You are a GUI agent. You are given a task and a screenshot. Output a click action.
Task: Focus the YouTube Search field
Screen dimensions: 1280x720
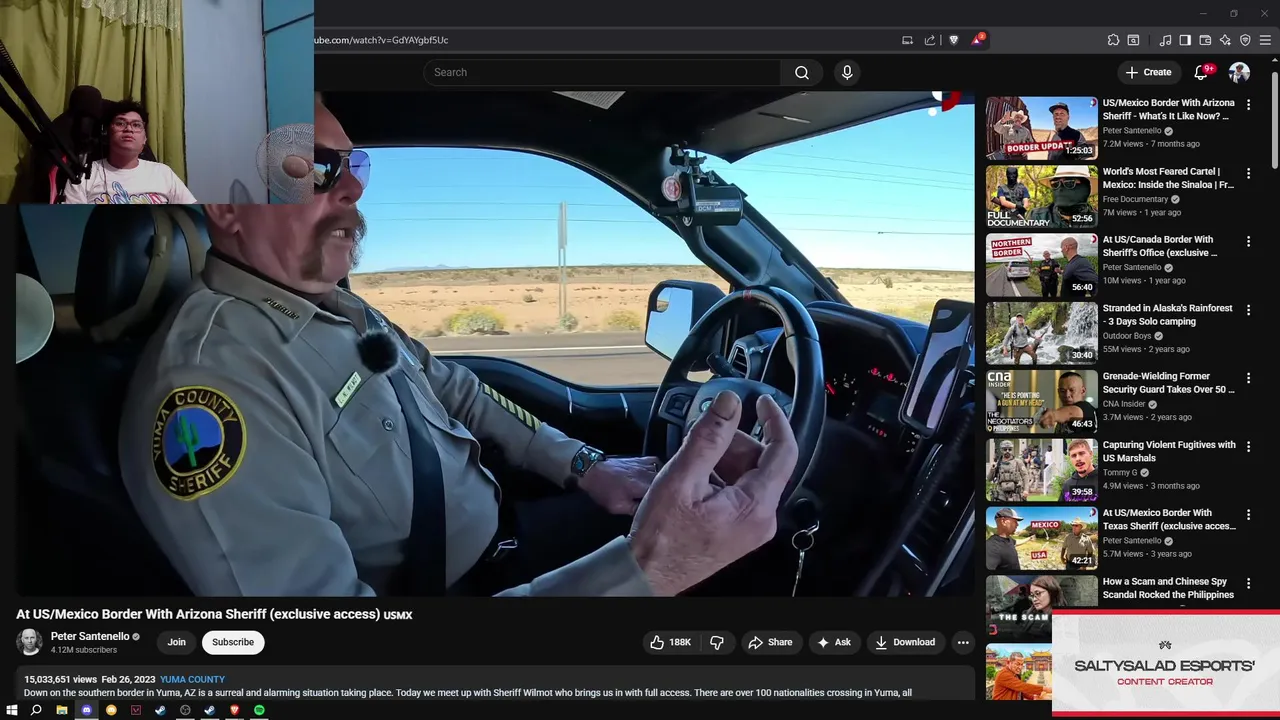coord(602,72)
